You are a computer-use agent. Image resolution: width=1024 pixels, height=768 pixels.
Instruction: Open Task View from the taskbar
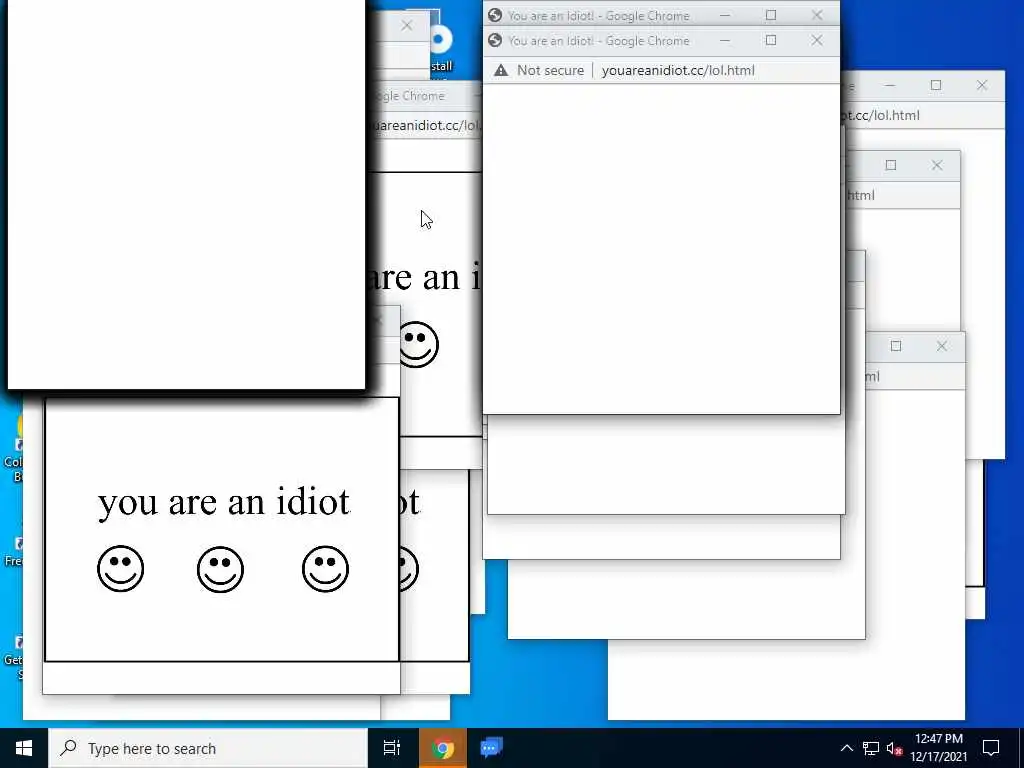392,748
